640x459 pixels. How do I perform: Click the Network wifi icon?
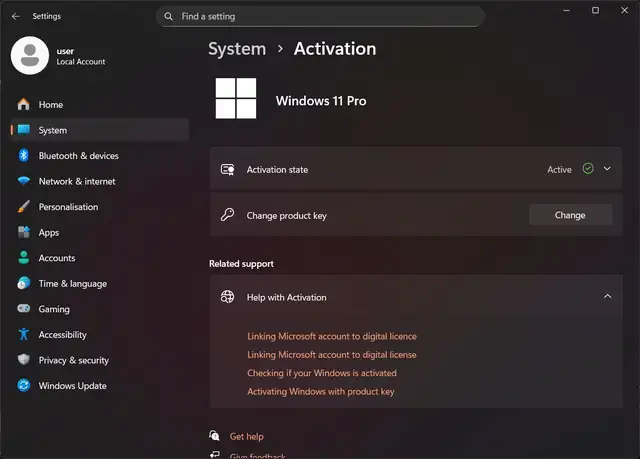(24, 181)
